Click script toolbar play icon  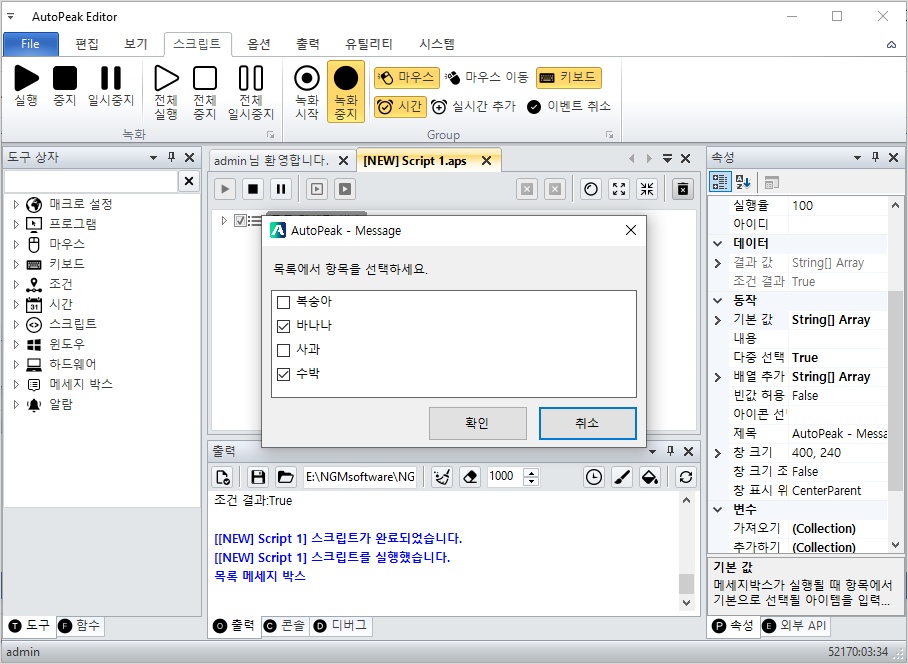tap(225, 189)
